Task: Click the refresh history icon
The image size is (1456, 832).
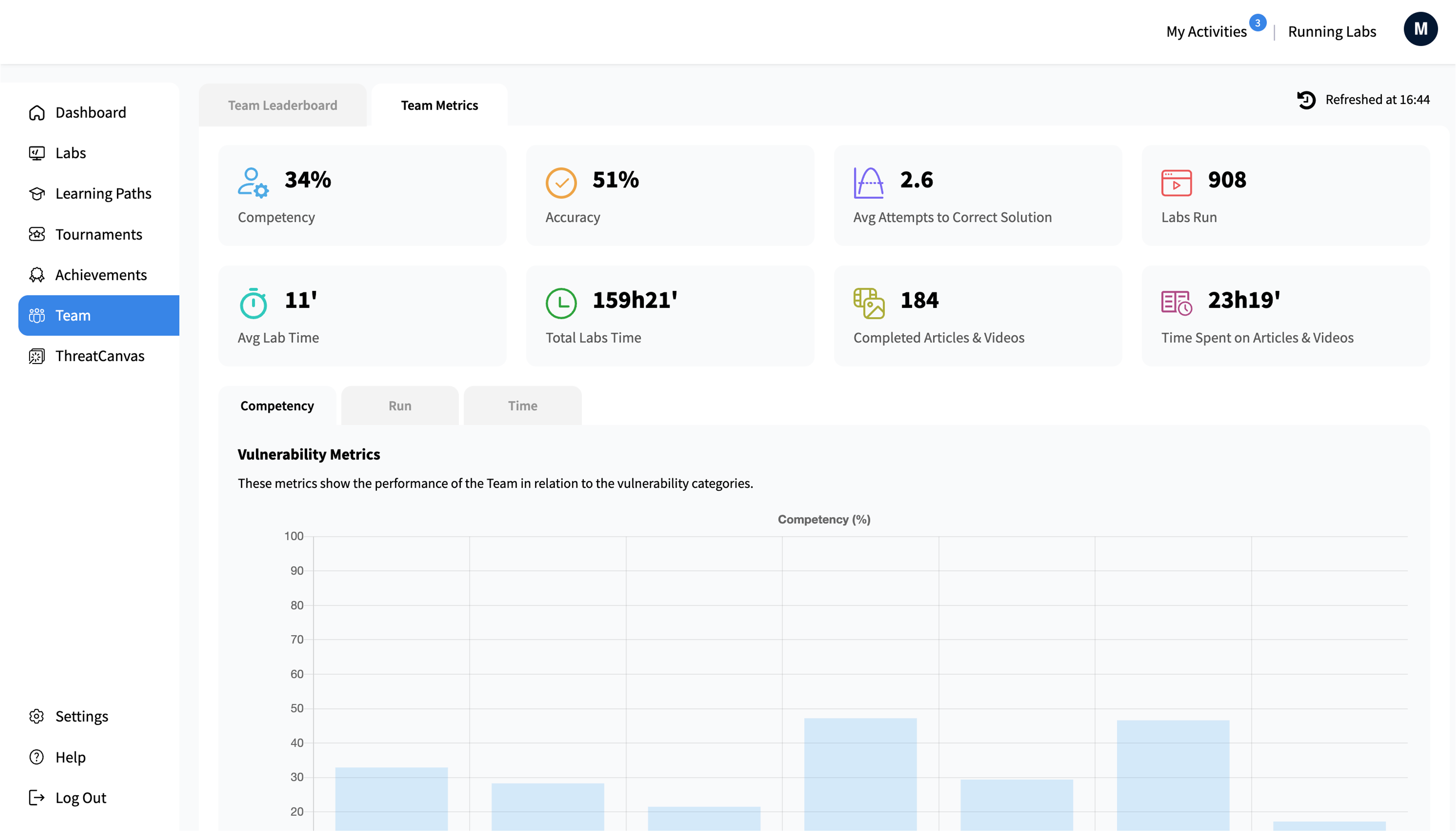Action: coord(1306,100)
